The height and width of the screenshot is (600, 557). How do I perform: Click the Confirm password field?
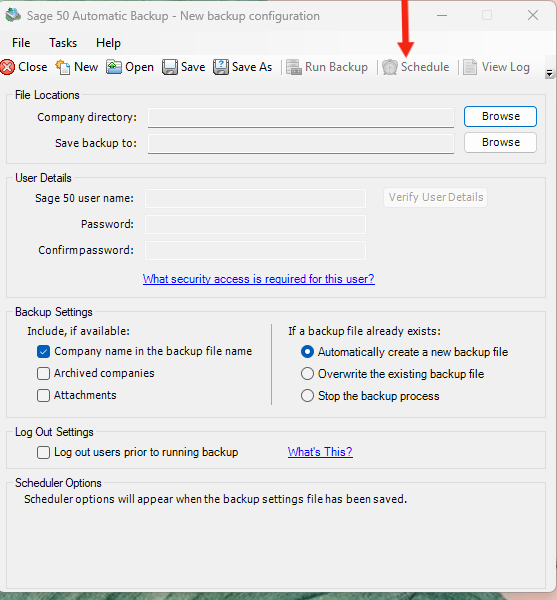[x=255, y=250]
